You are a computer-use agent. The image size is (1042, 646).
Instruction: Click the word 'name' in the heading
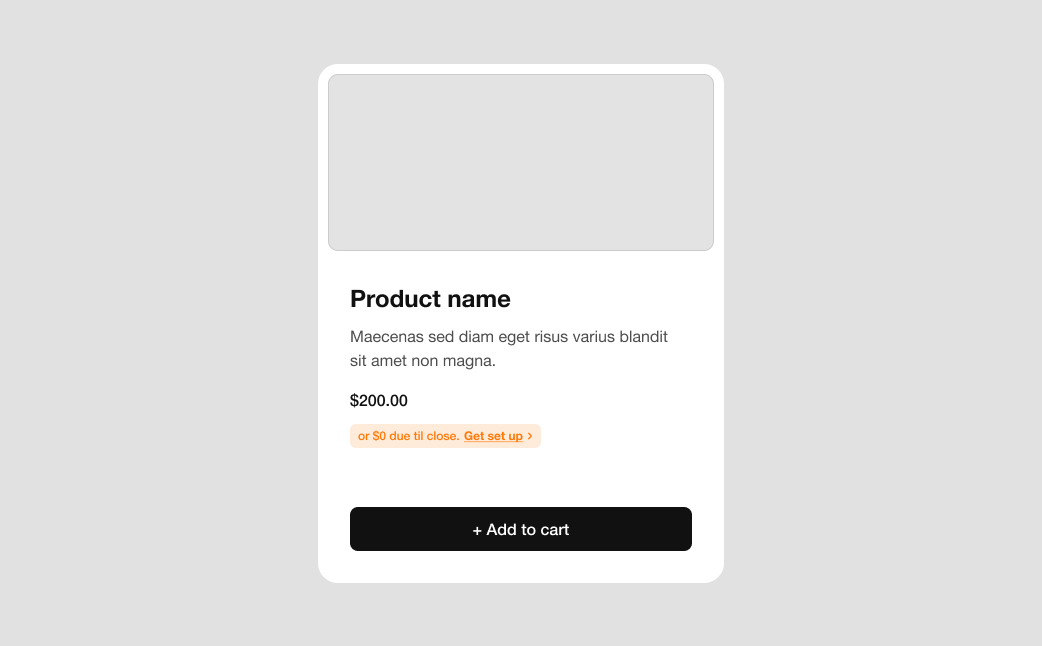[x=479, y=299]
